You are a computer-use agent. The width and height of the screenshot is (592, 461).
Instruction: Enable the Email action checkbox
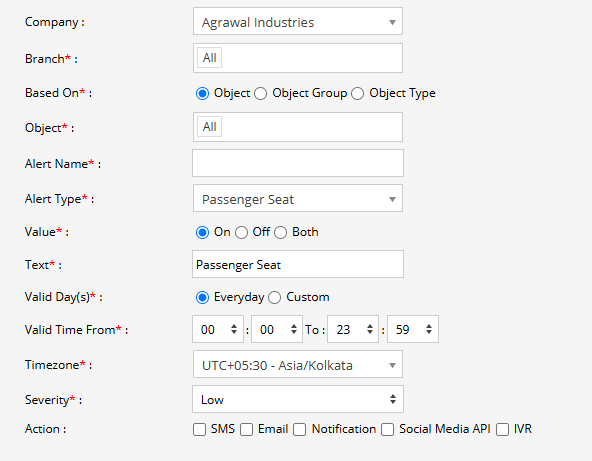247,429
